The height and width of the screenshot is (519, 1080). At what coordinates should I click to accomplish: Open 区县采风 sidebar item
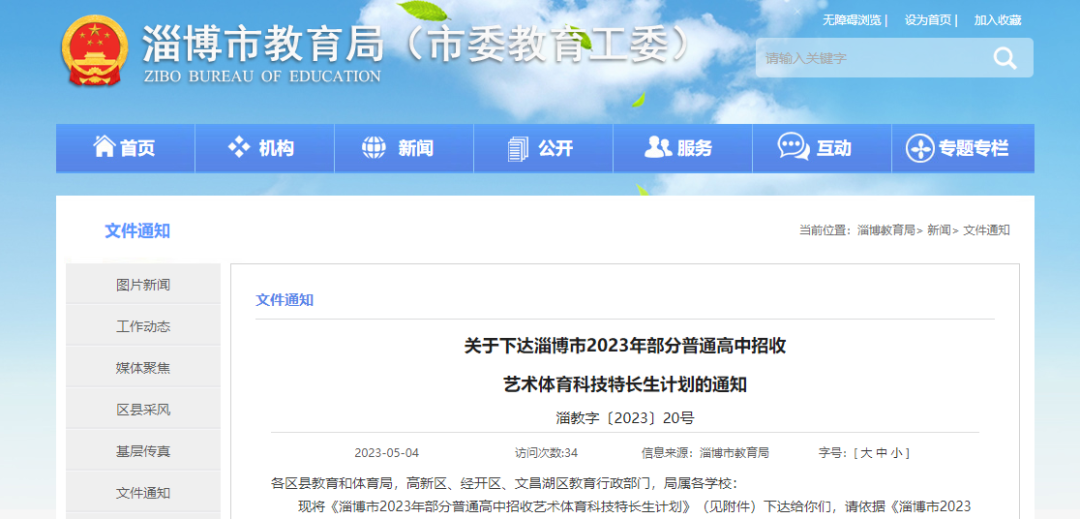143,410
